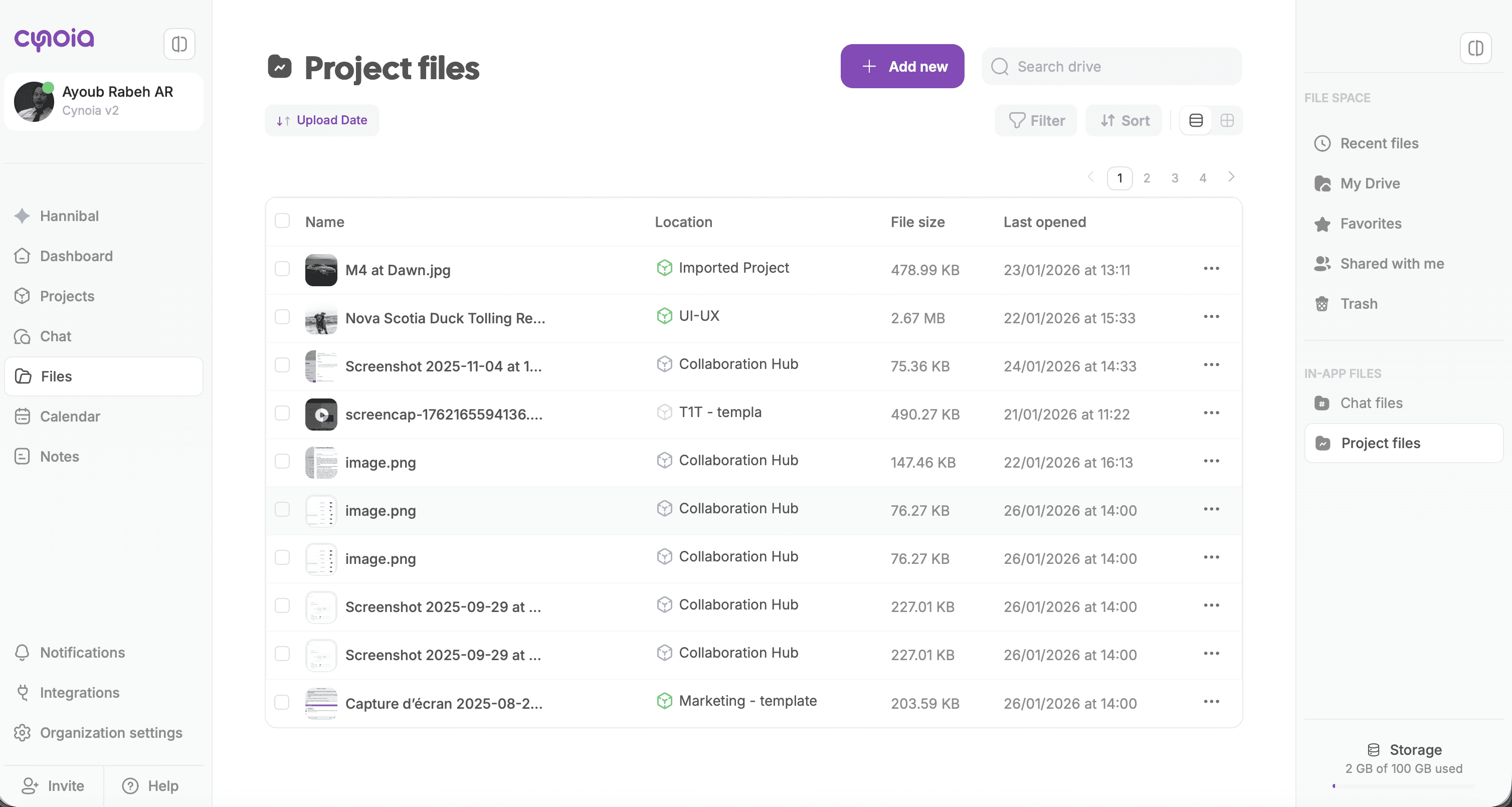Tick the select-all checkbox in header
Image resolution: width=1512 pixels, height=807 pixels.
[282, 221]
